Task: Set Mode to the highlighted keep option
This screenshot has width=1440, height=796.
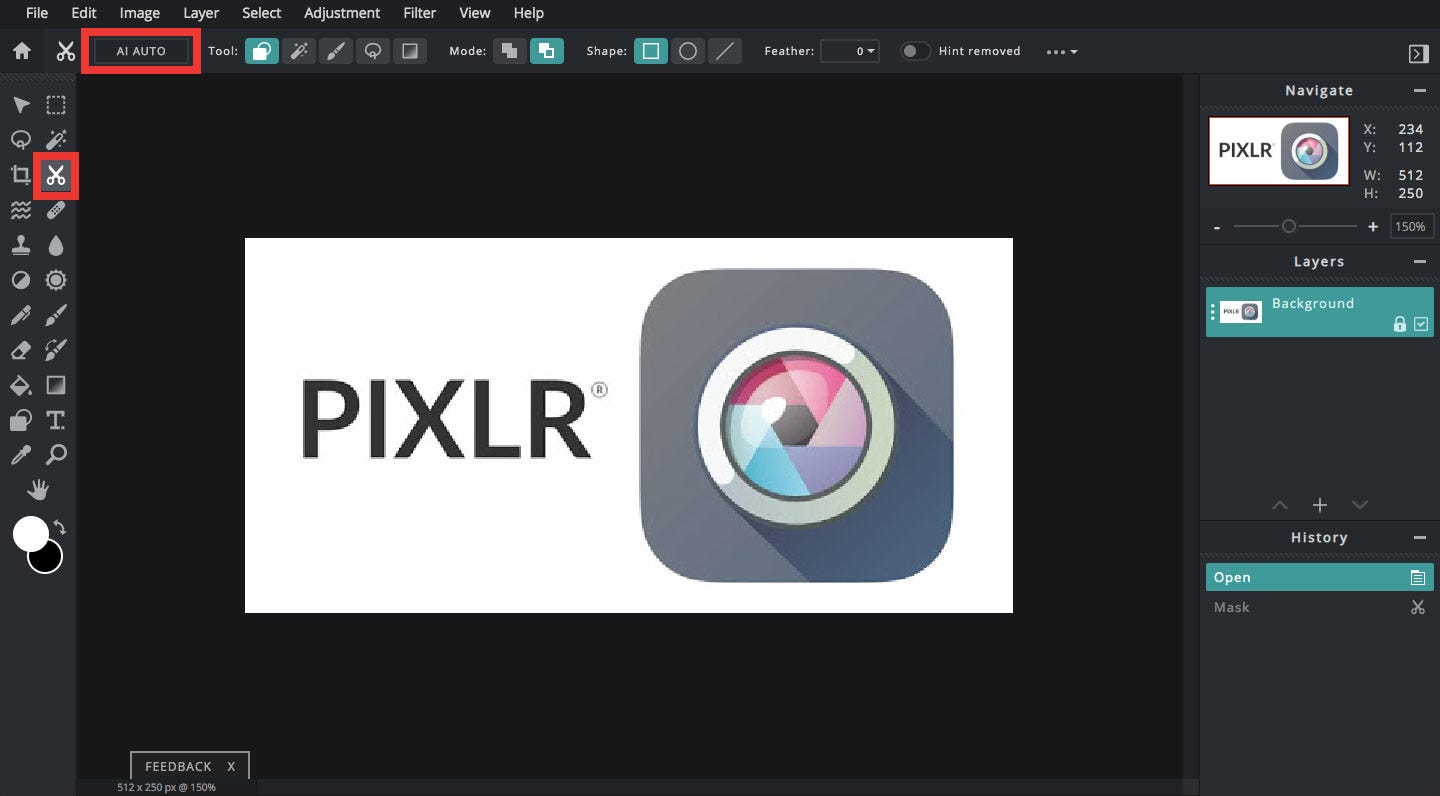Action: click(547, 51)
